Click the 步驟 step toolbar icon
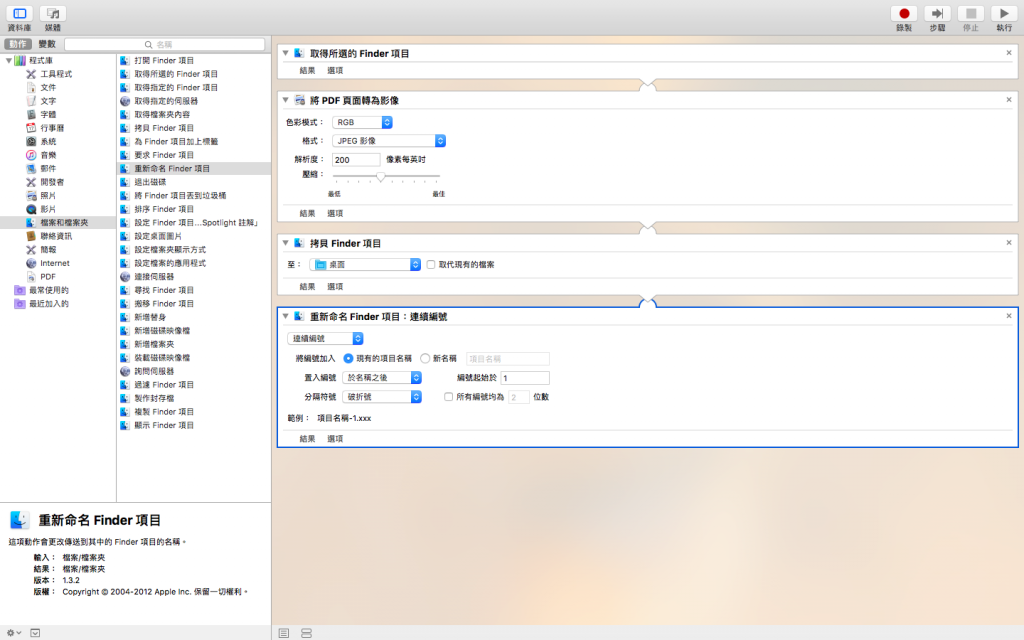The image size is (1024, 640). point(937,14)
